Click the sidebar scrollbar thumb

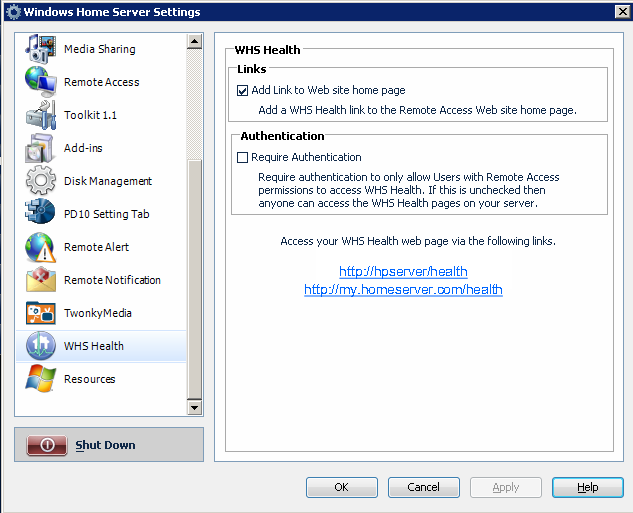[x=195, y=279]
